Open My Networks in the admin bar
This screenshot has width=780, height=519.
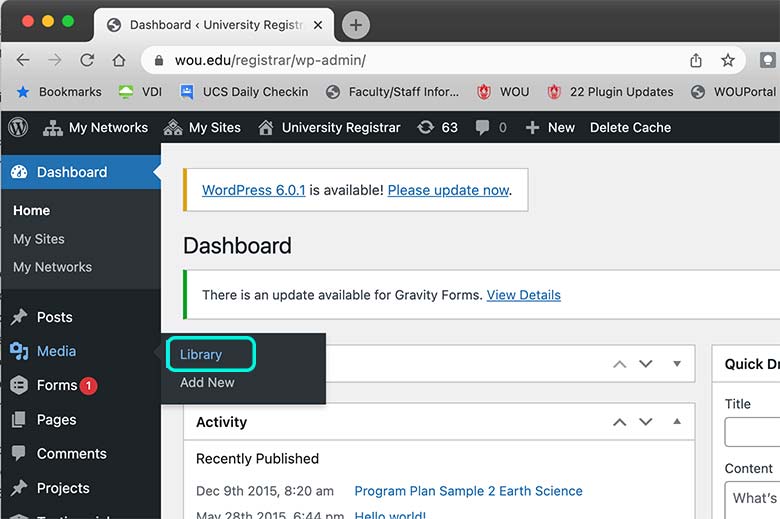pos(95,127)
